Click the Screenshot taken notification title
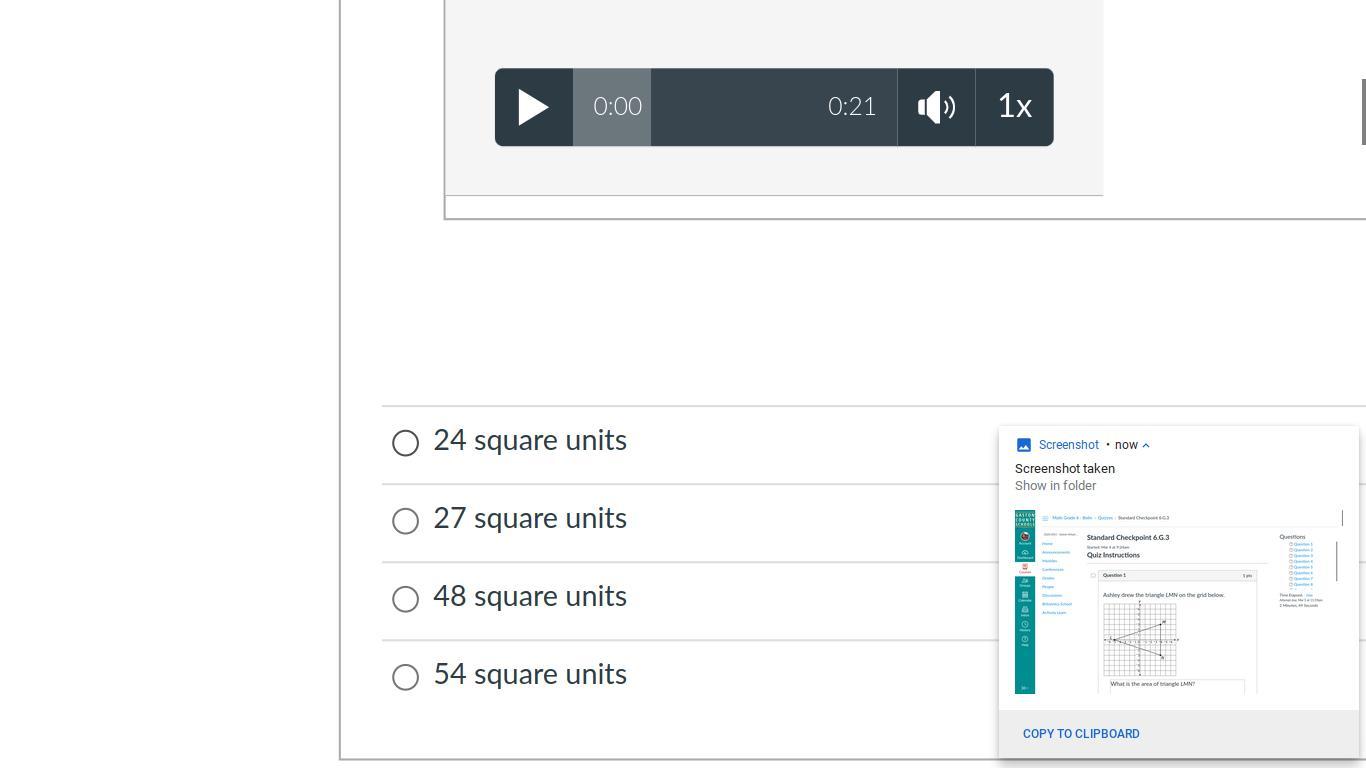This screenshot has height=768, width=1366. click(1065, 469)
